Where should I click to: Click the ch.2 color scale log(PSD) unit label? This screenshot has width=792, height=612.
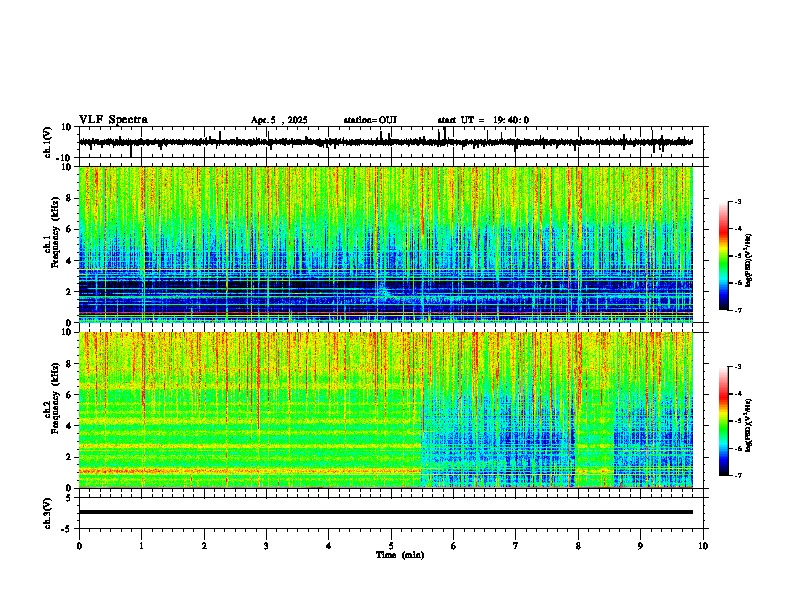pyautogui.click(x=749, y=425)
